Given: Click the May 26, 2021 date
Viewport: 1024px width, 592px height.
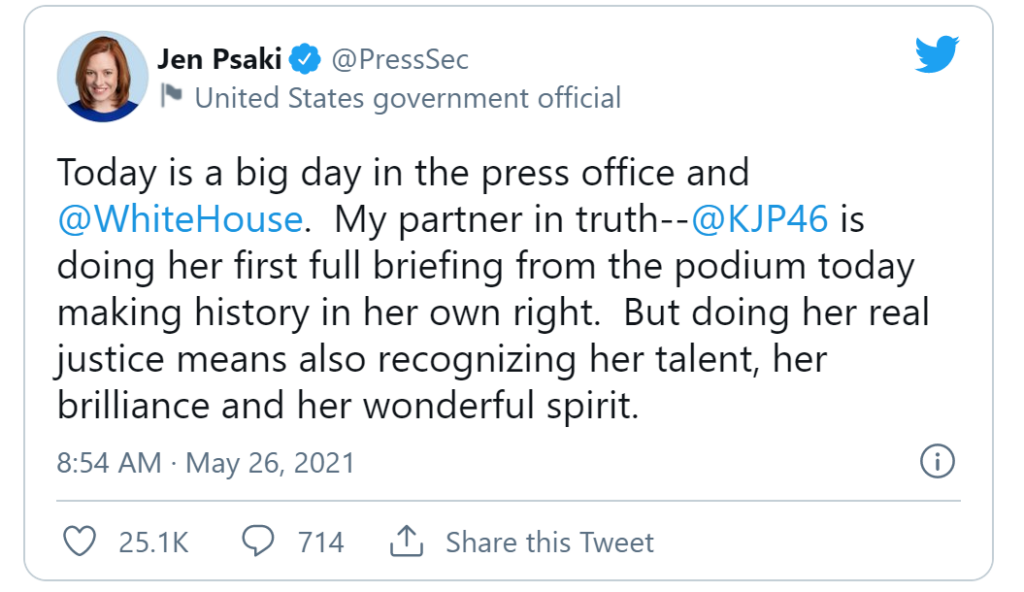Looking at the screenshot, I should pos(270,462).
